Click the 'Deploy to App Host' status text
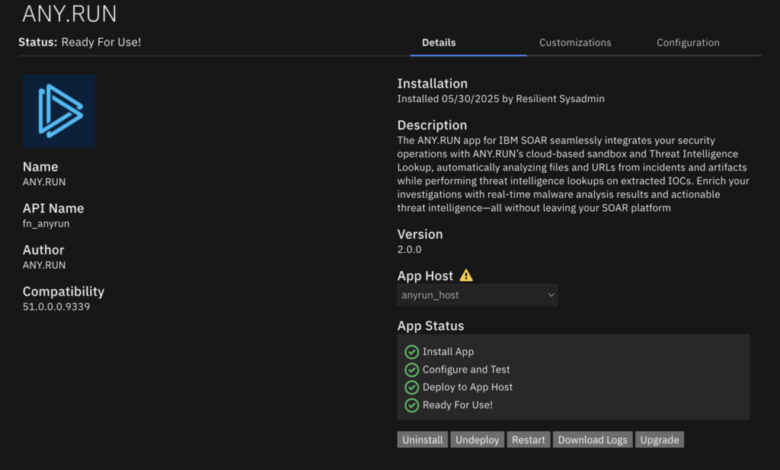The height and width of the screenshot is (470, 780). (468, 387)
